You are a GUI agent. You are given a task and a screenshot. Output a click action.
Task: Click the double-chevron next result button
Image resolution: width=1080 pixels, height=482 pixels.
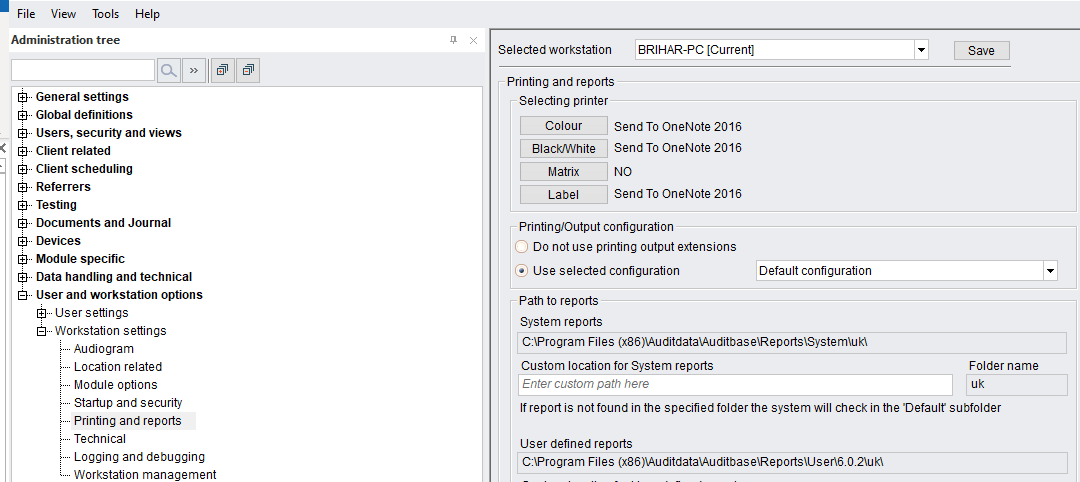tap(194, 70)
